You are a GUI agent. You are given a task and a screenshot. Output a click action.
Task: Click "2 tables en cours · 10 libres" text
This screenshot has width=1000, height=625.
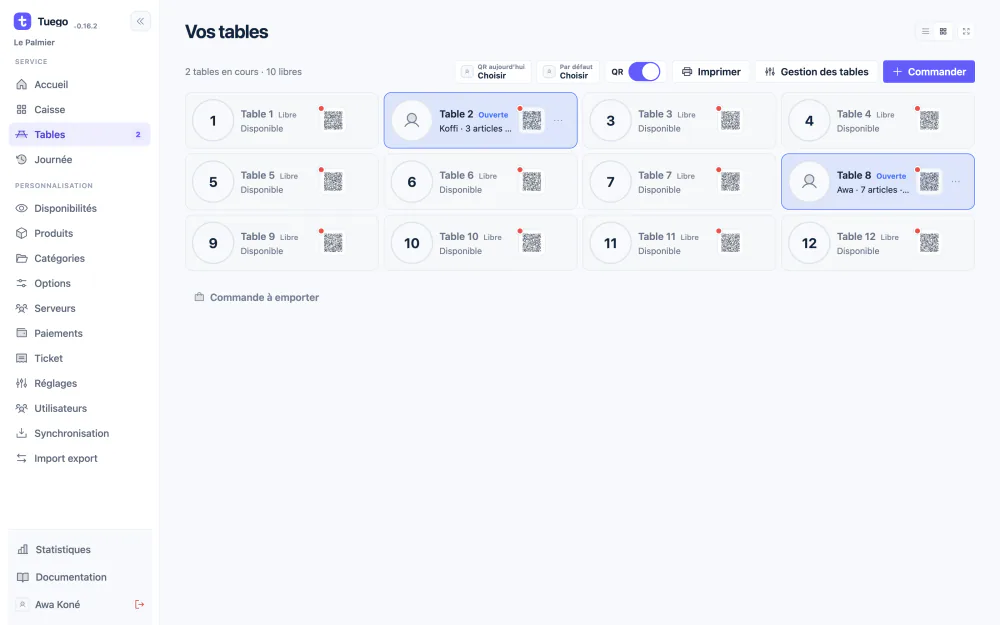coord(244,71)
